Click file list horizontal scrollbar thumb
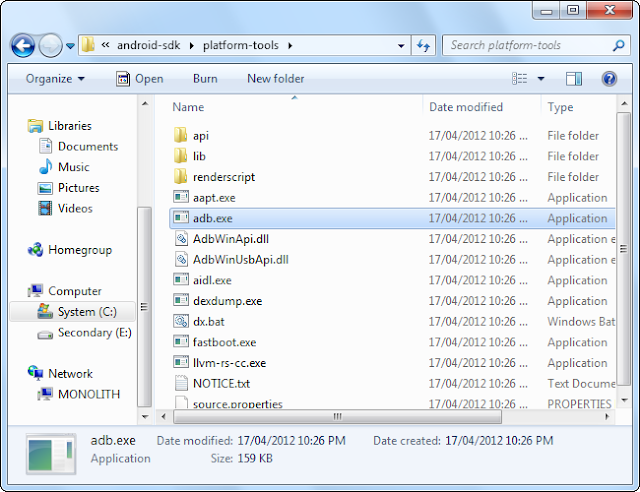 337,416
